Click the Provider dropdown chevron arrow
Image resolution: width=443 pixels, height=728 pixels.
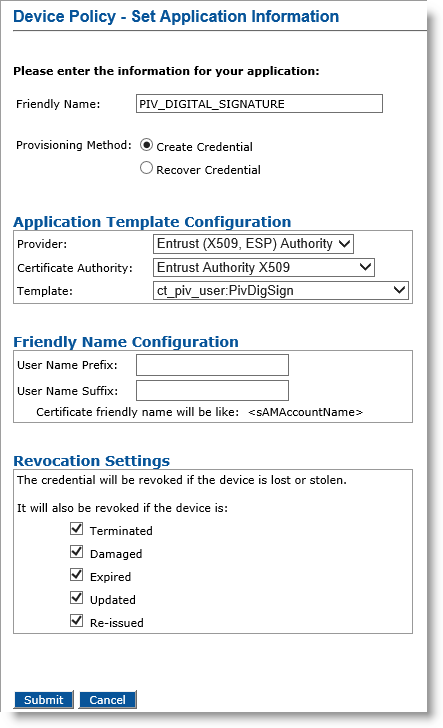coord(344,244)
